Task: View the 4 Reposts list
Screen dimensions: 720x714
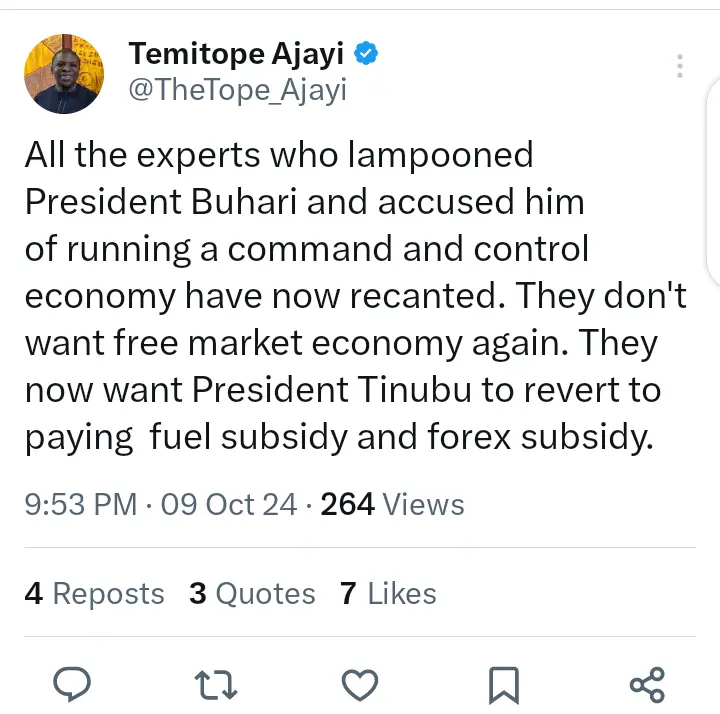Action: tap(94, 594)
